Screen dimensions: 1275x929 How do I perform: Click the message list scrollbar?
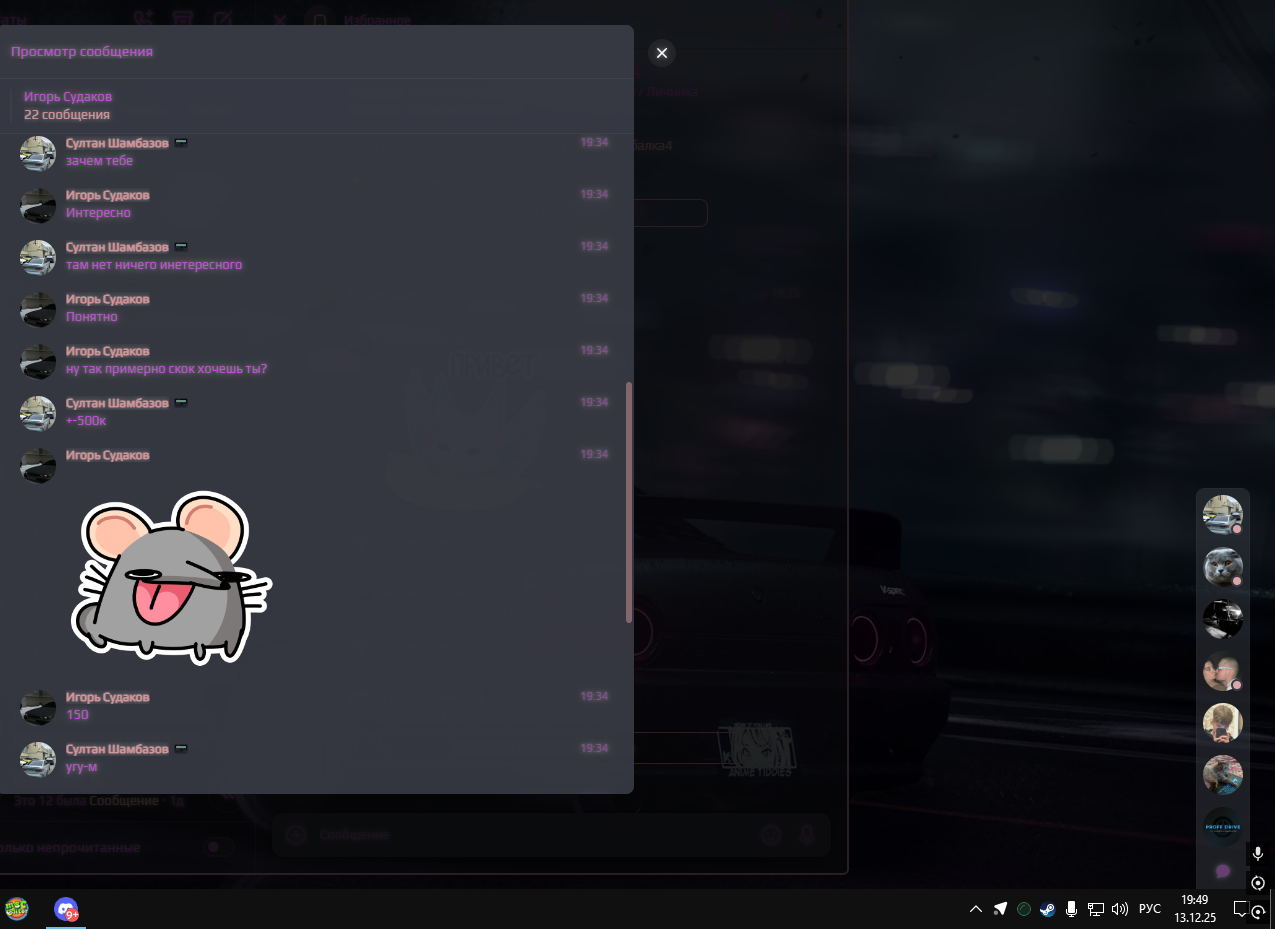pyautogui.click(x=628, y=501)
